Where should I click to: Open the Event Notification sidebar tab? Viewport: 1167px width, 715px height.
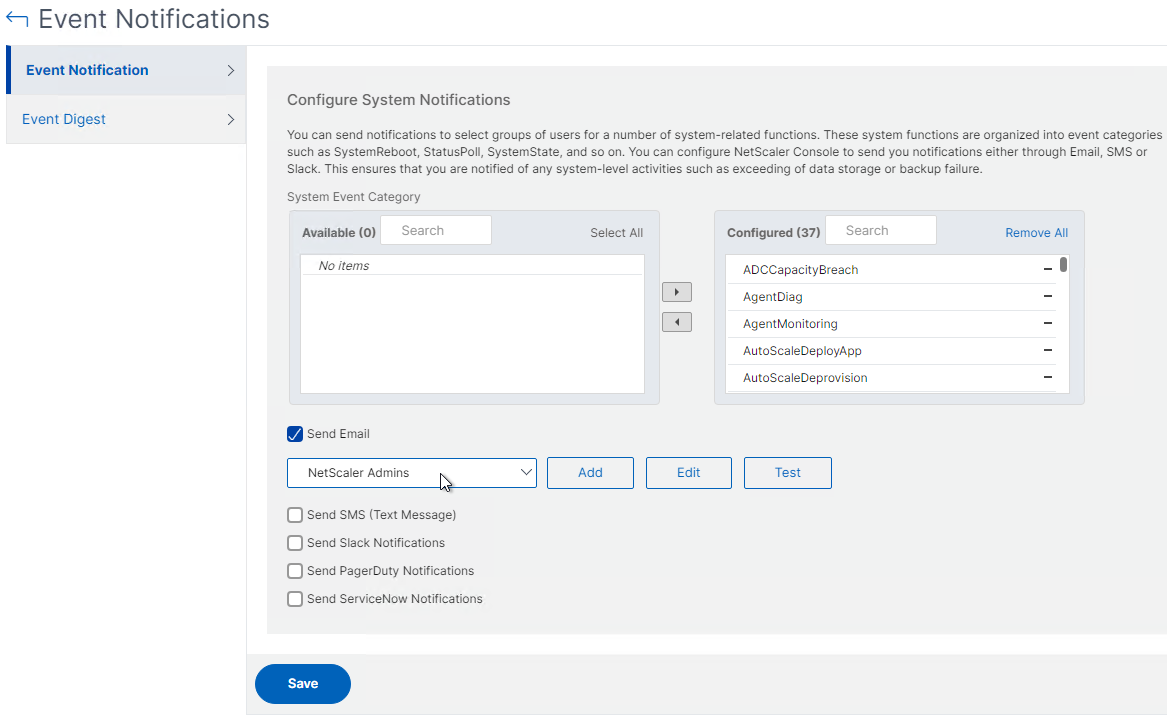point(127,70)
